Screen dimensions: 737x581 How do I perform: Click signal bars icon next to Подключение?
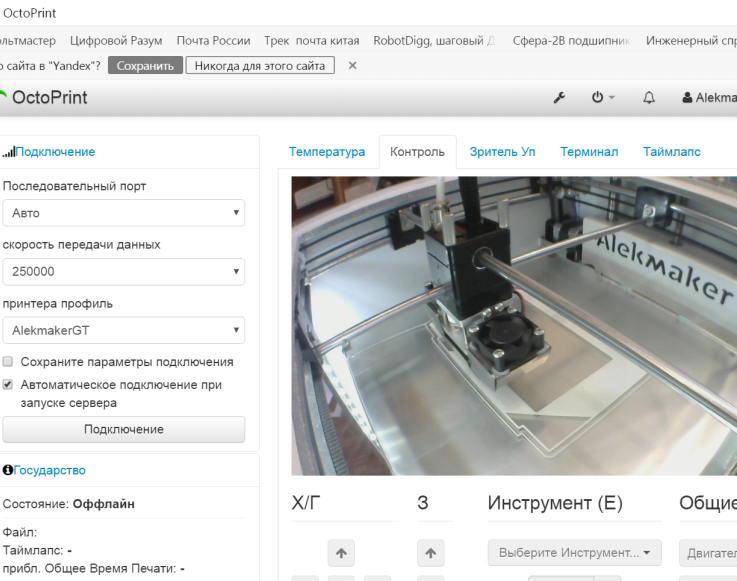tap(8, 152)
